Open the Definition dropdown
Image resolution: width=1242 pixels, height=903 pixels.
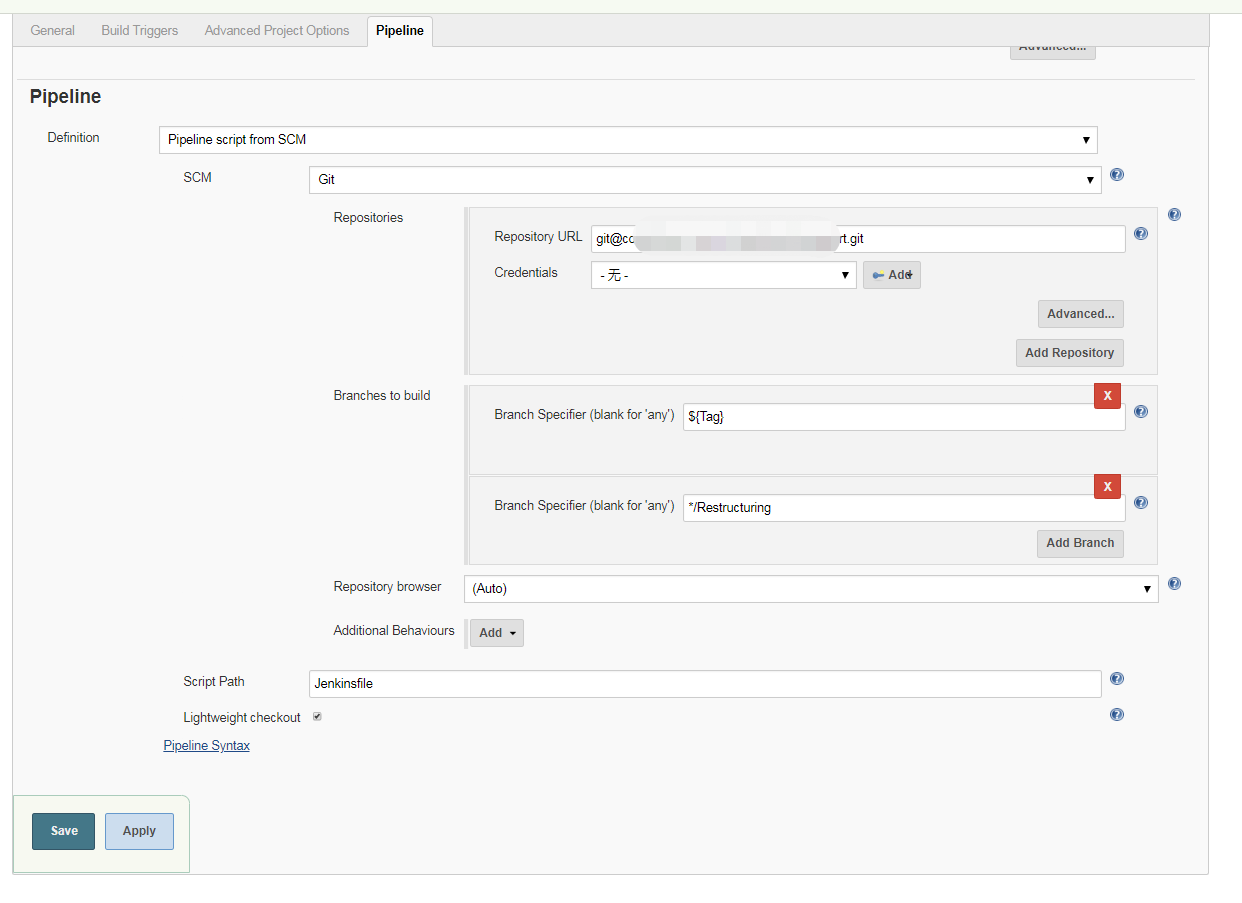pyautogui.click(x=628, y=140)
